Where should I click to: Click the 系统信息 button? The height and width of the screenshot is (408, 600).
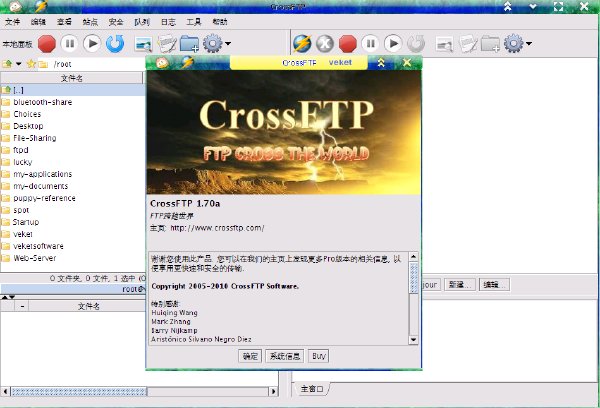[x=285, y=356]
